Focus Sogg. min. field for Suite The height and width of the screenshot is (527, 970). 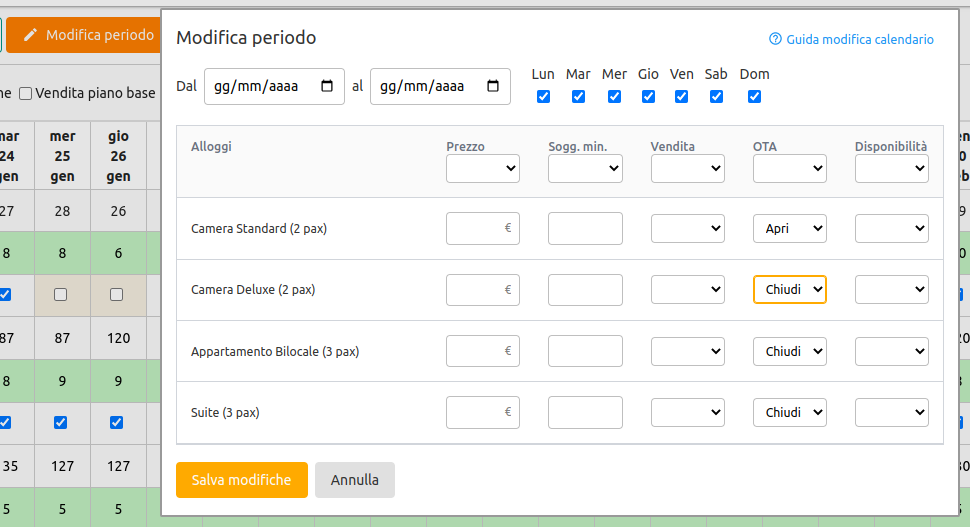(x=585, y=412)
